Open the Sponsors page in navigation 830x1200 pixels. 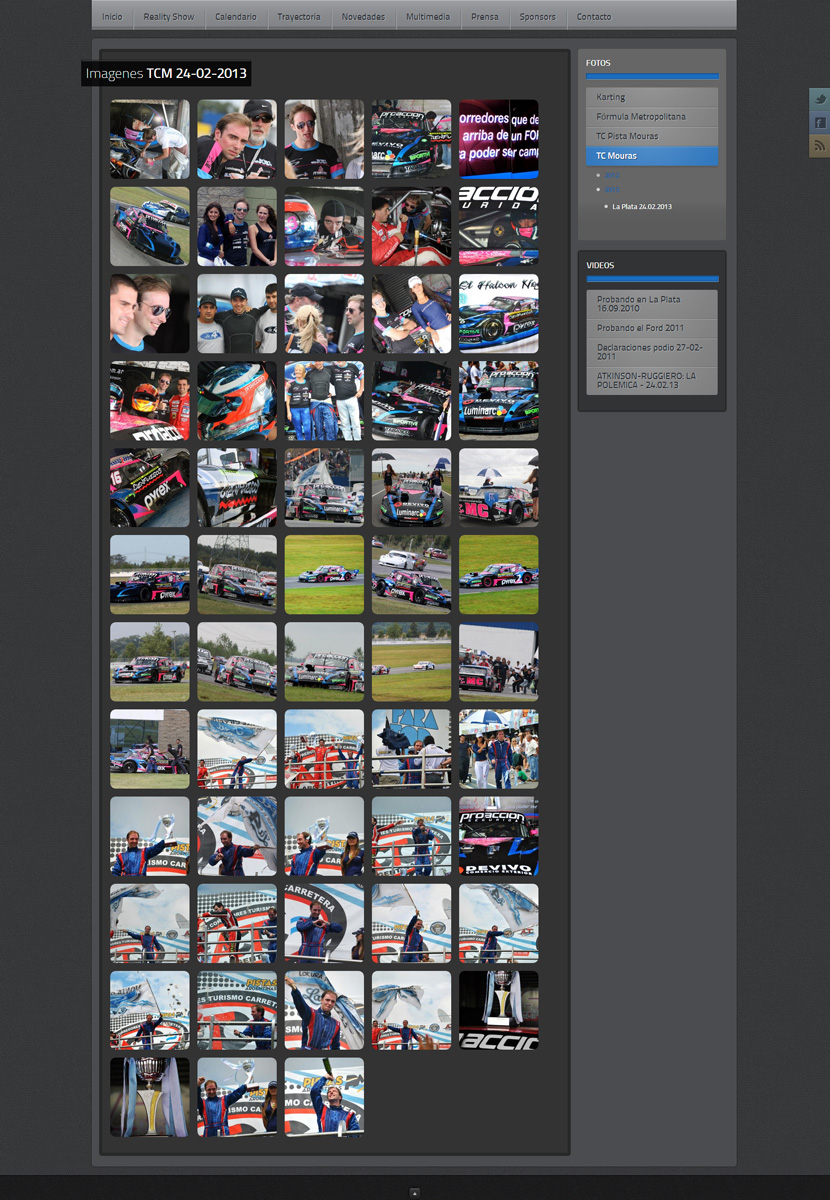point(537,17)
